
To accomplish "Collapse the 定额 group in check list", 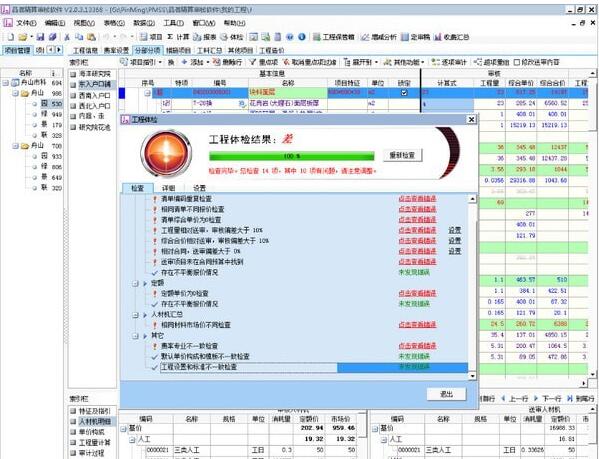I will coord(135,283).
